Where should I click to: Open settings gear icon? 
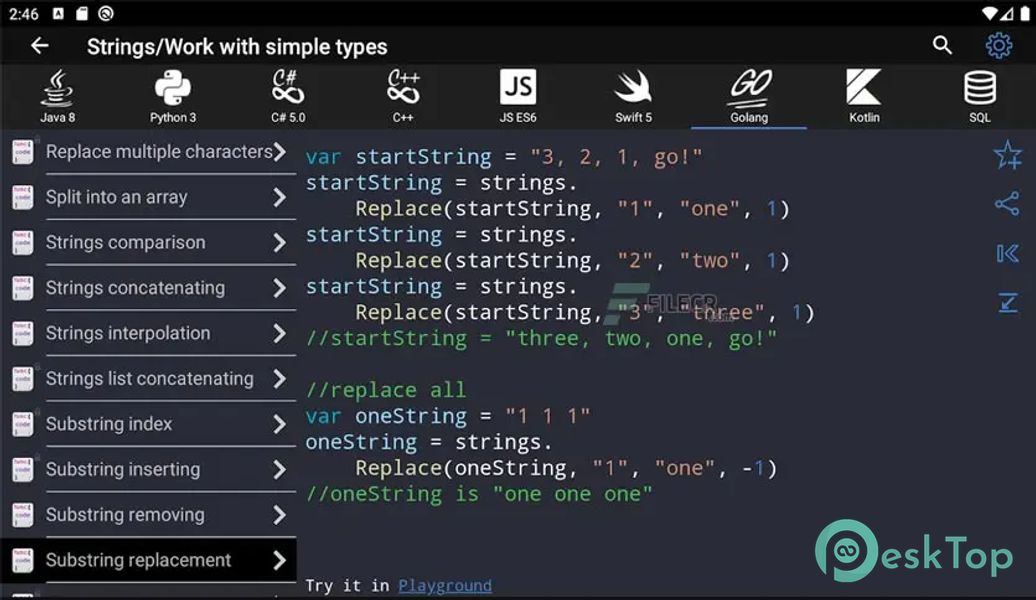point(998,46)
